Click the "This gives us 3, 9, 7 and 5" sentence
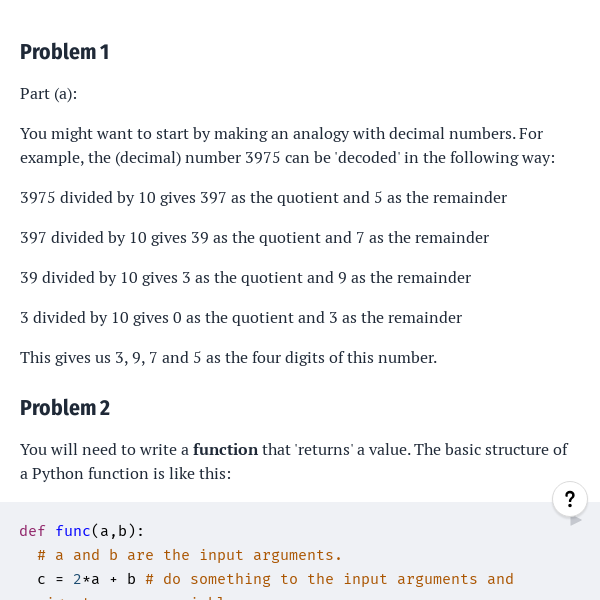The height and width of the screenshot is (600, 600). (x=228, y=357)
